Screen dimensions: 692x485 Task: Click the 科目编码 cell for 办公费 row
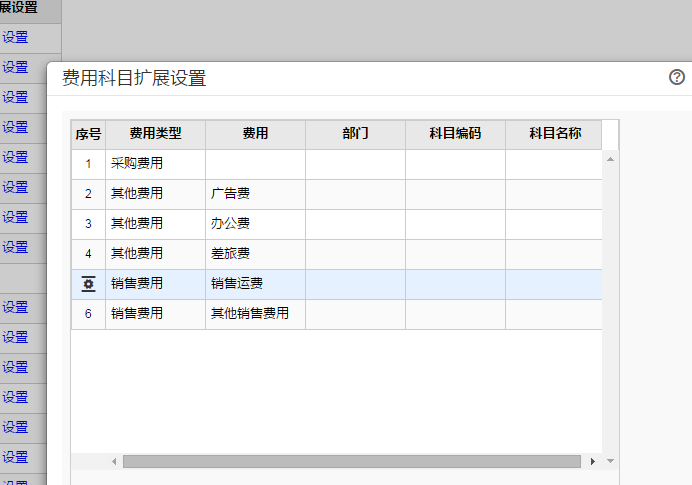click(x=455, y=224)
